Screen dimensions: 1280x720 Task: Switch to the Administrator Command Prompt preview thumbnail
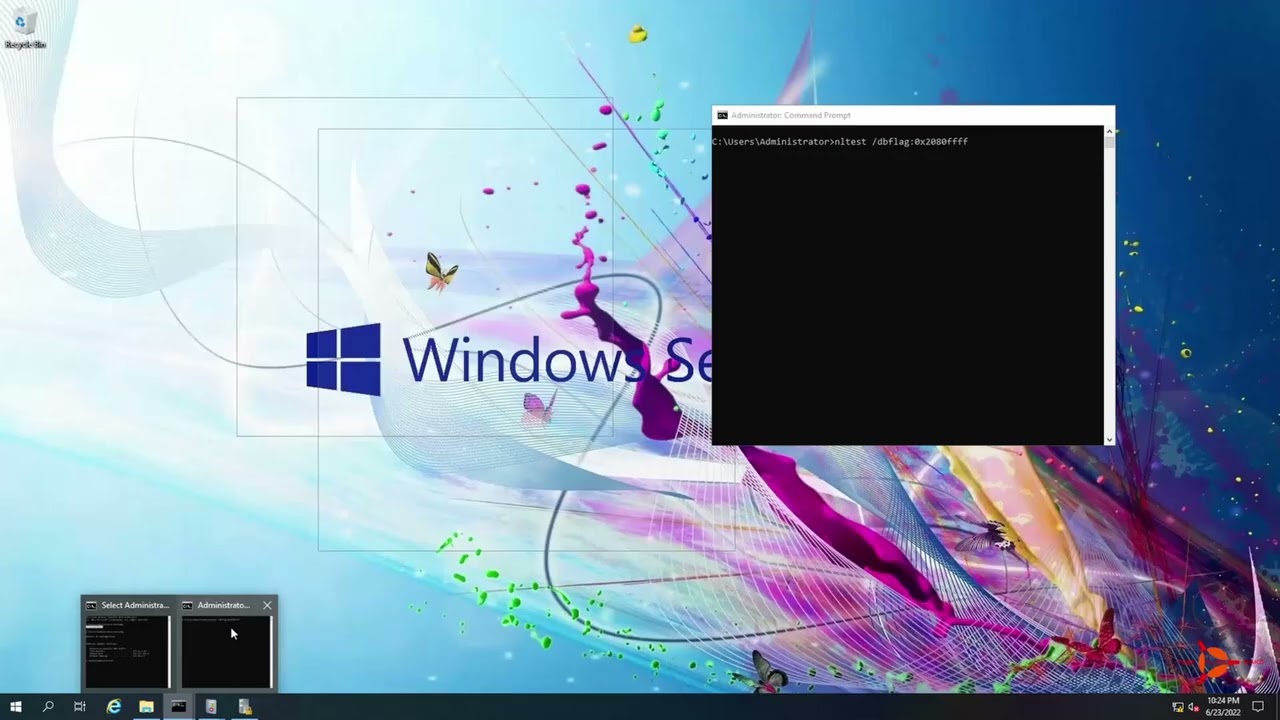[226, 651]
